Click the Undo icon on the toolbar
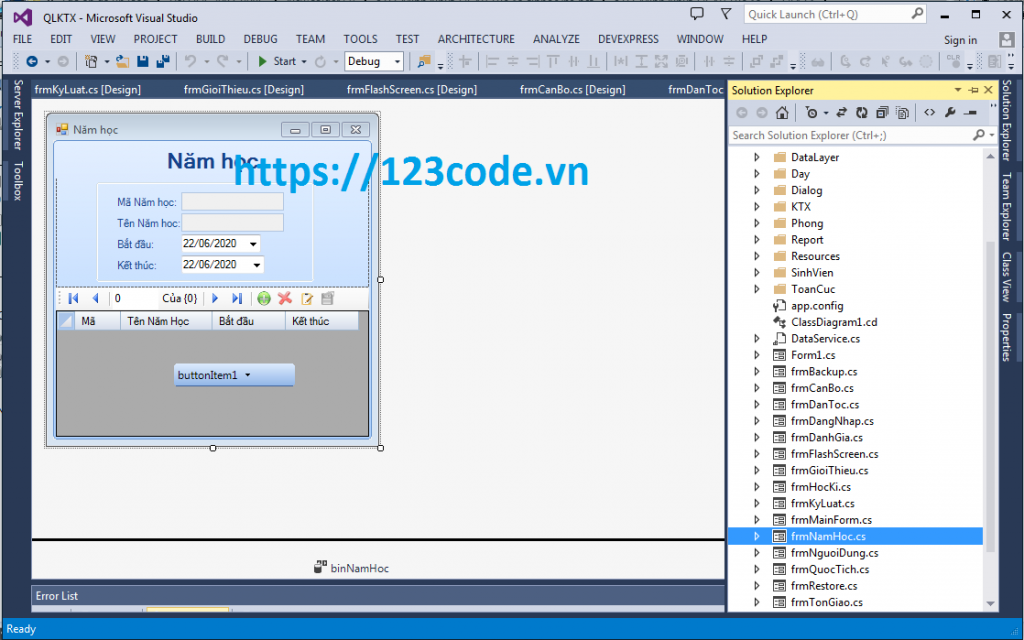Image resolution: width=1024 pixels, height=640 pixels. [x=190, y=60]
